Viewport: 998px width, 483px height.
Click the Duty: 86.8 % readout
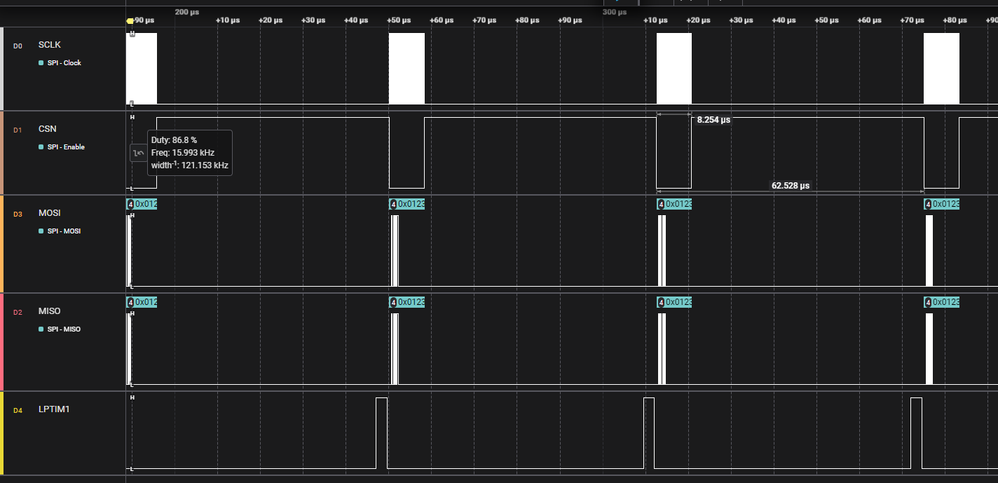pyautogui.click(x=174, y=140)
